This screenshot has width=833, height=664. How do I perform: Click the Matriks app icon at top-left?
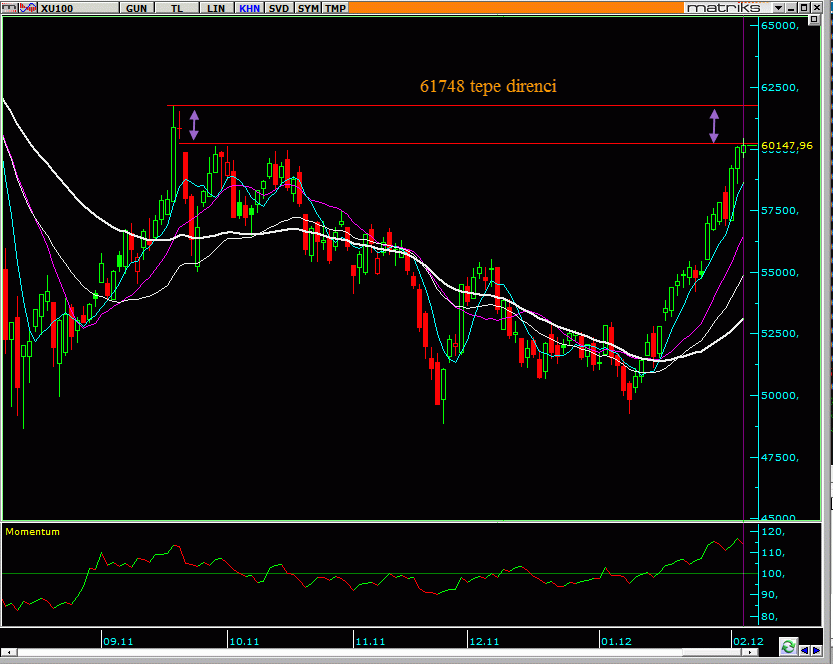(x=7, y=7)
